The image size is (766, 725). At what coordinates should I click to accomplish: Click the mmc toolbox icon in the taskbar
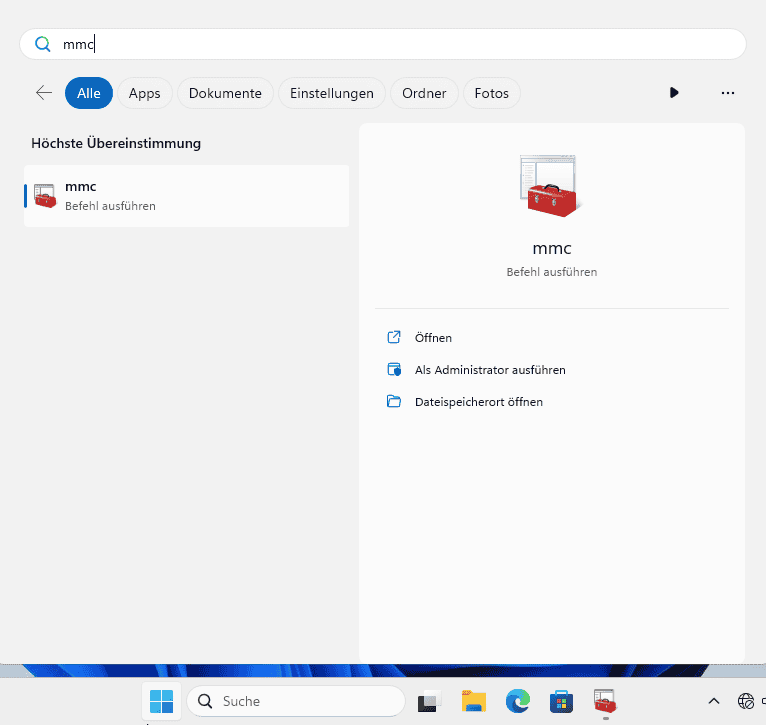(x=605, y=700)
